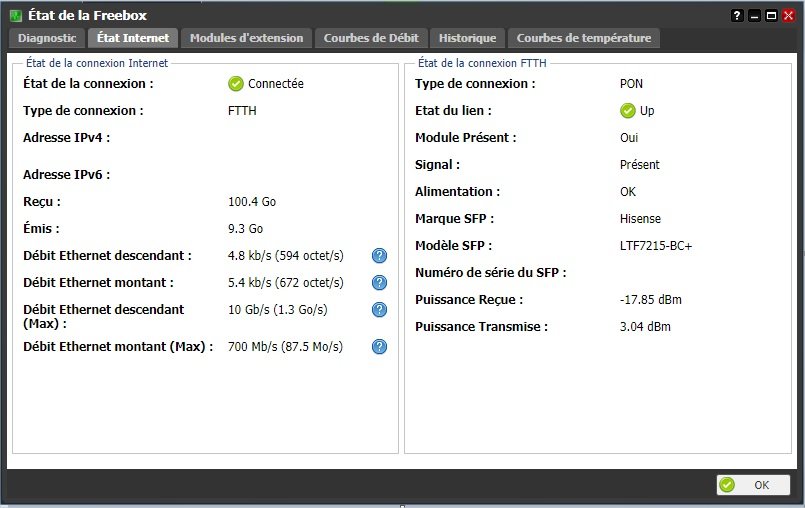Click the green check next to Connectée
This screenshot has width=805, height=508.
pos(236,84)
